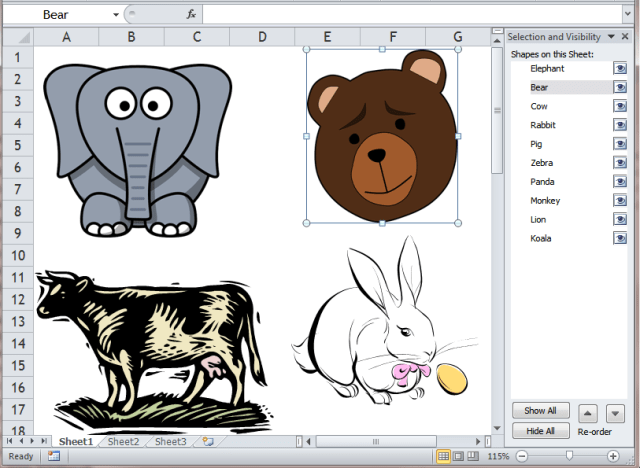Click the zoom out minus icon

click(521, 456)
